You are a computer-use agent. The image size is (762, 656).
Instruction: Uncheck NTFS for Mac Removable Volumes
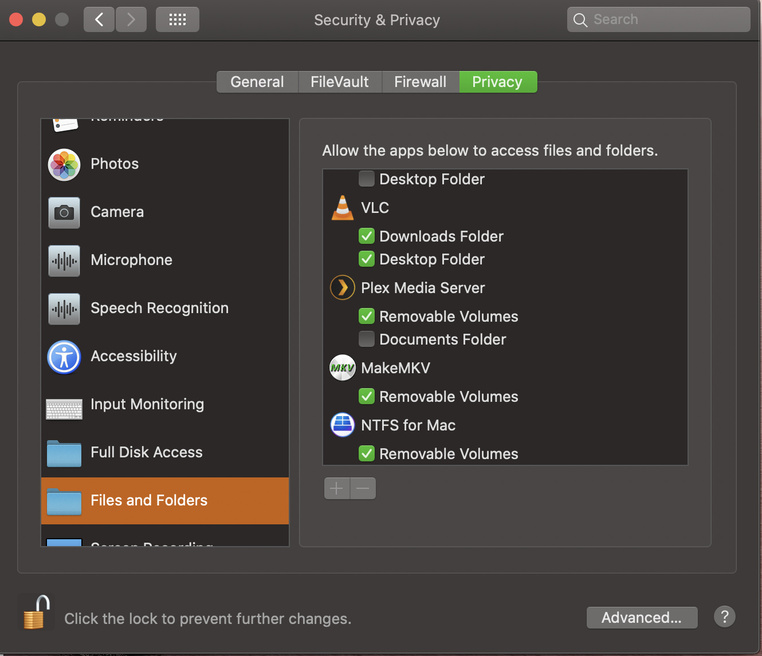(x=366, y=453)
